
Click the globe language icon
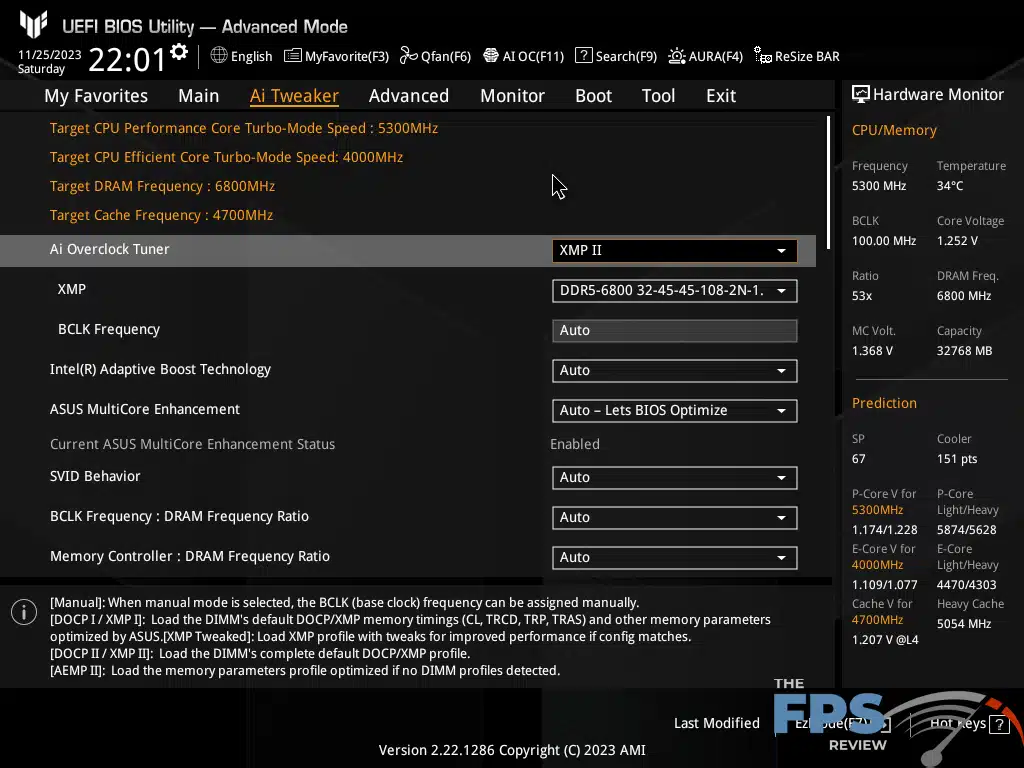219,56
